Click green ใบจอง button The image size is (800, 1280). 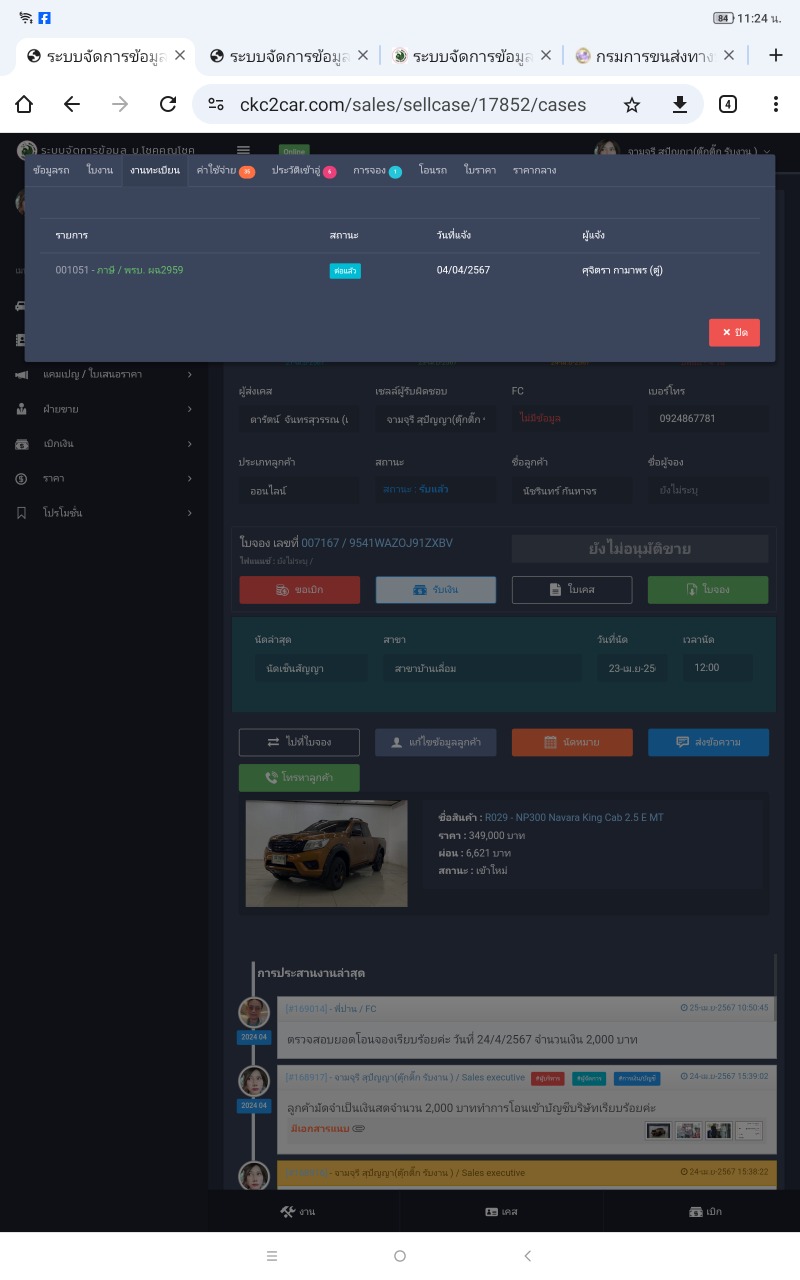click(x=708, y=590)
